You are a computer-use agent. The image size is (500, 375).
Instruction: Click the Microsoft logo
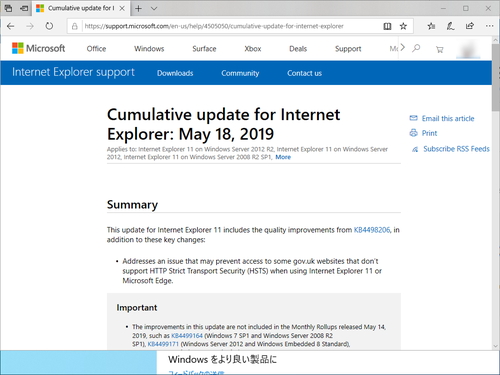[38, 48]
